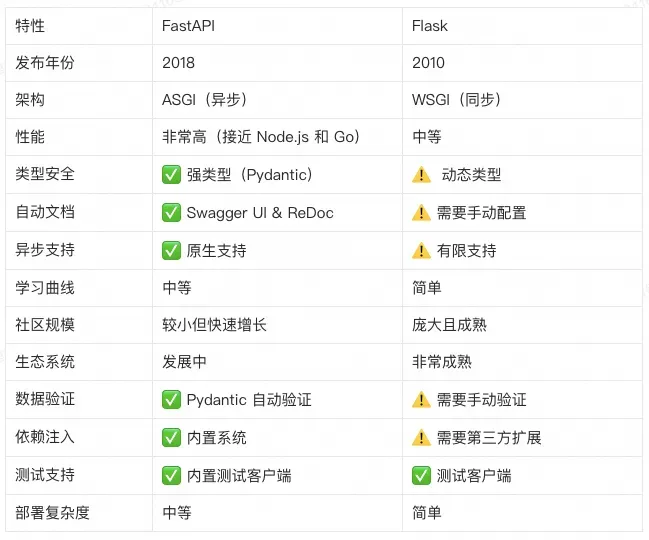649x540 pixels.
Task: Click the checkmark next to Swagger UI & ReDoc
Action: point(171,213)
